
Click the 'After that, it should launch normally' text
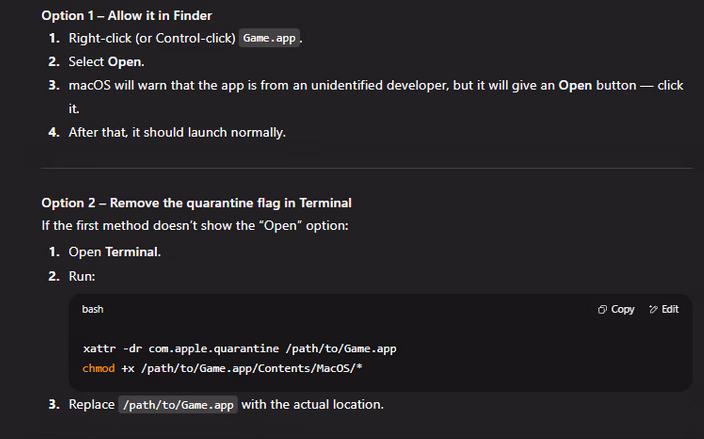coord(177,132)
